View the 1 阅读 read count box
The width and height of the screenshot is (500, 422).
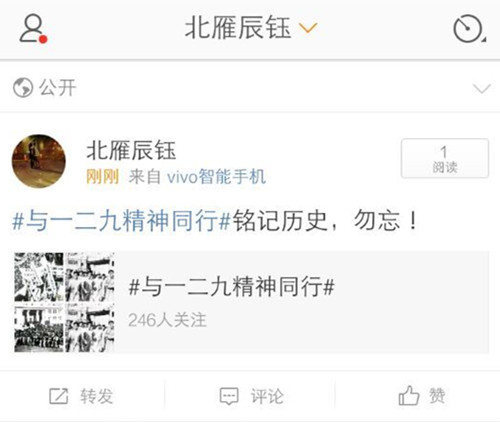[445, 158]
